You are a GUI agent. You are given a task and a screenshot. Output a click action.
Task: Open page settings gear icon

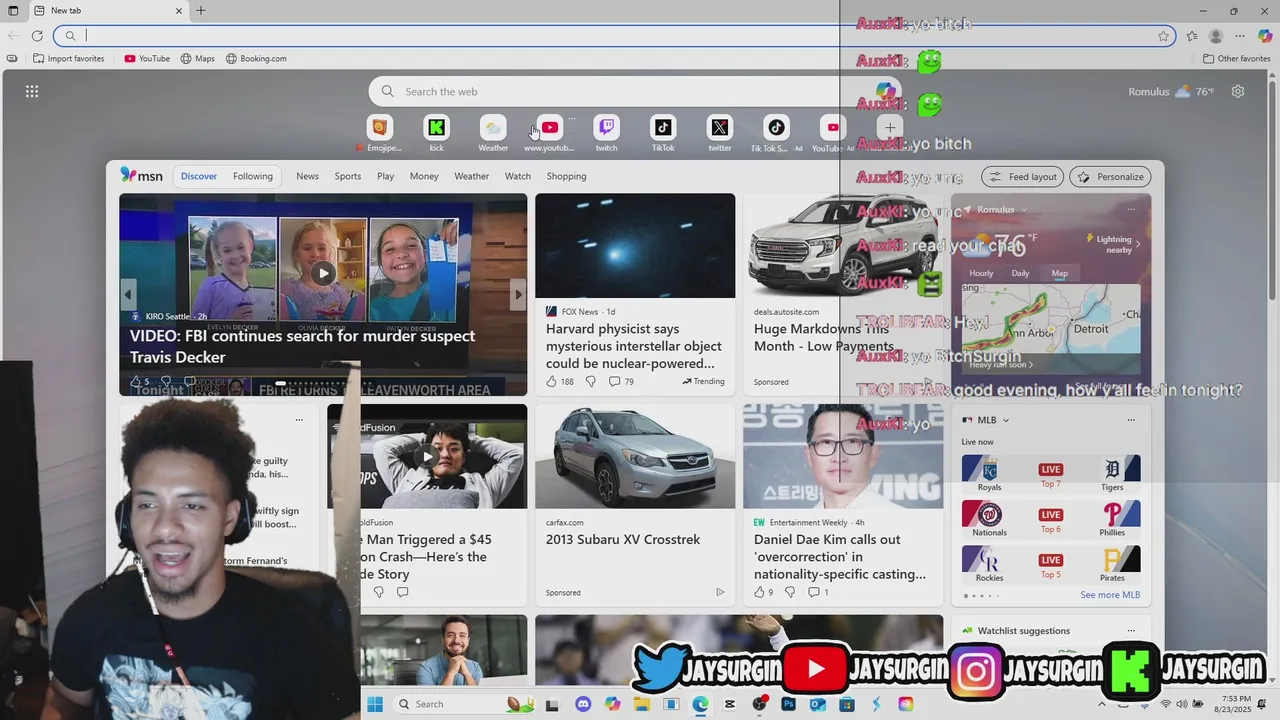click(x=1238, y=91)
